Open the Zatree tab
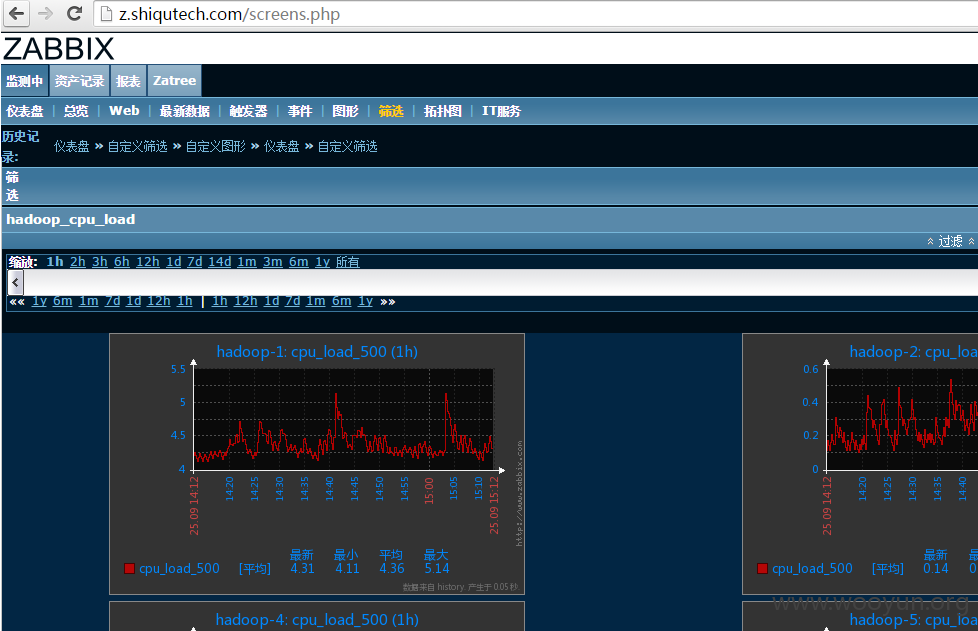978x631 pixels. [x=174, y=80]
